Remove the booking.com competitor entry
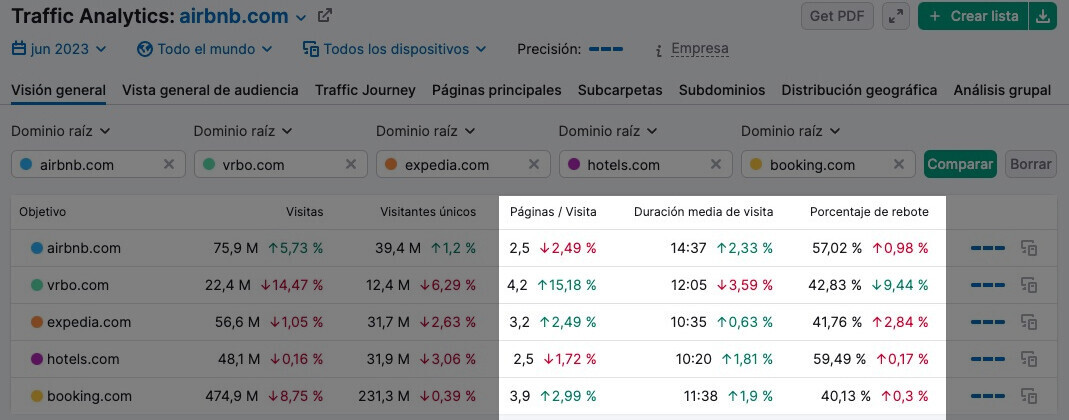The width and height of the screenshot is (1069, 420). tap(899, 165)
